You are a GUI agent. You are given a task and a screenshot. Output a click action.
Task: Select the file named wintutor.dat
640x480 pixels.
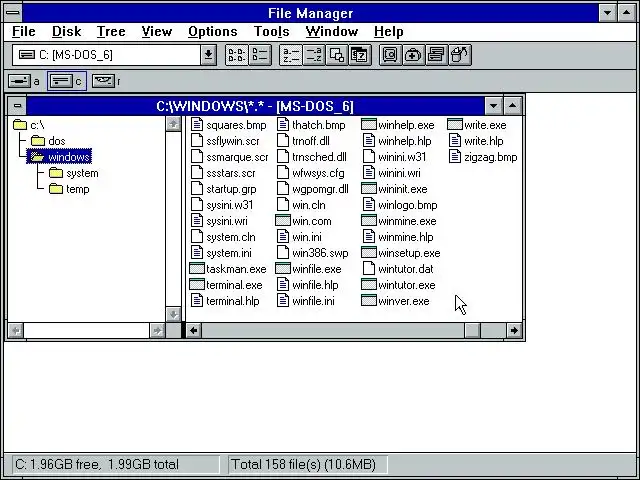coord(405,269)
